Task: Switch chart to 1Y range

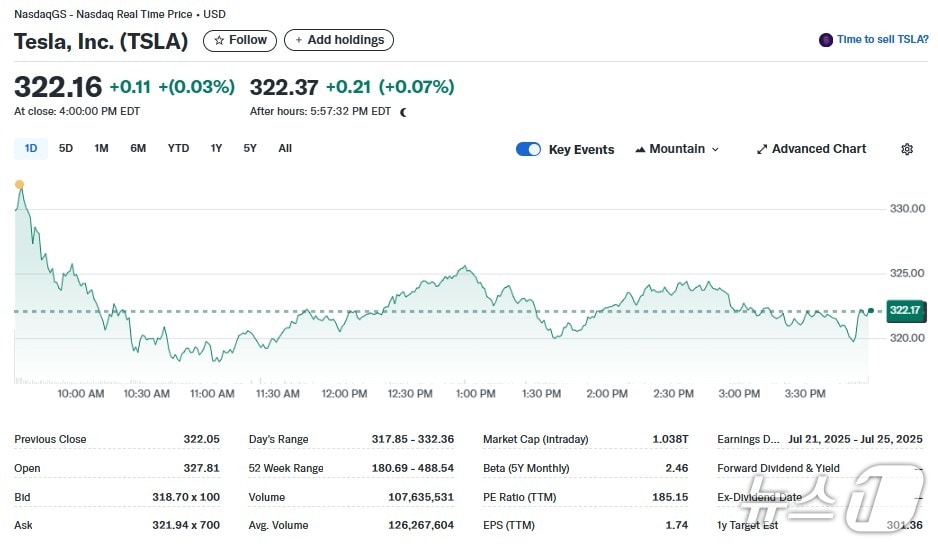Action: point(216,148)
